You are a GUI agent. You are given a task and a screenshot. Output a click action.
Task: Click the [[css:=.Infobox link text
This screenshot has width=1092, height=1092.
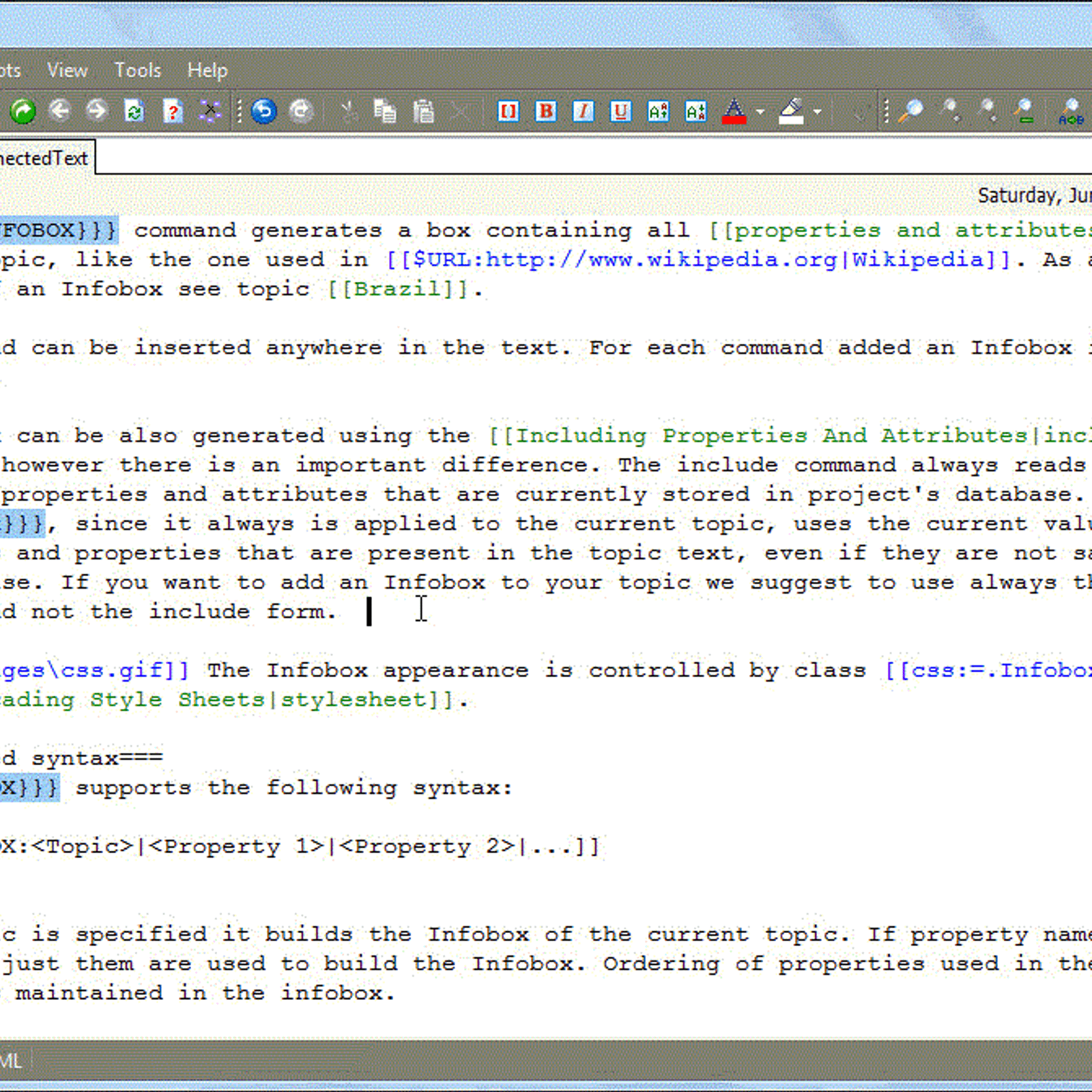(x=988, y=670)
